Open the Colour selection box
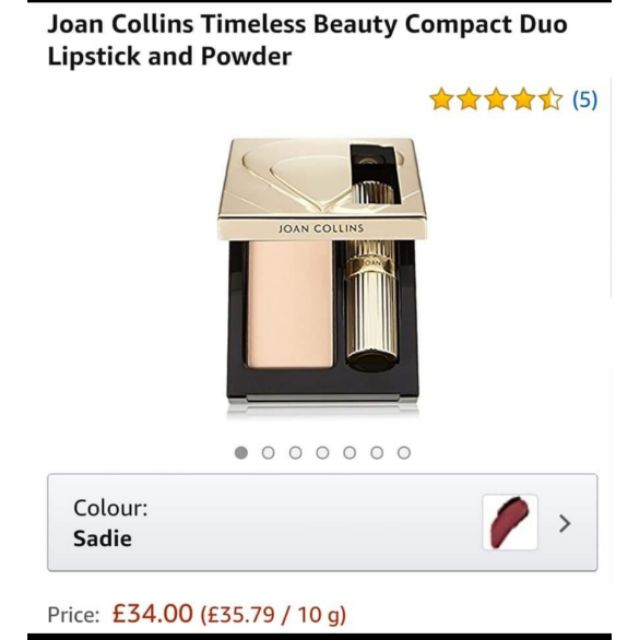Image resolution: width=640 pixels, height=640 pixels. click(x=322, y=522)
